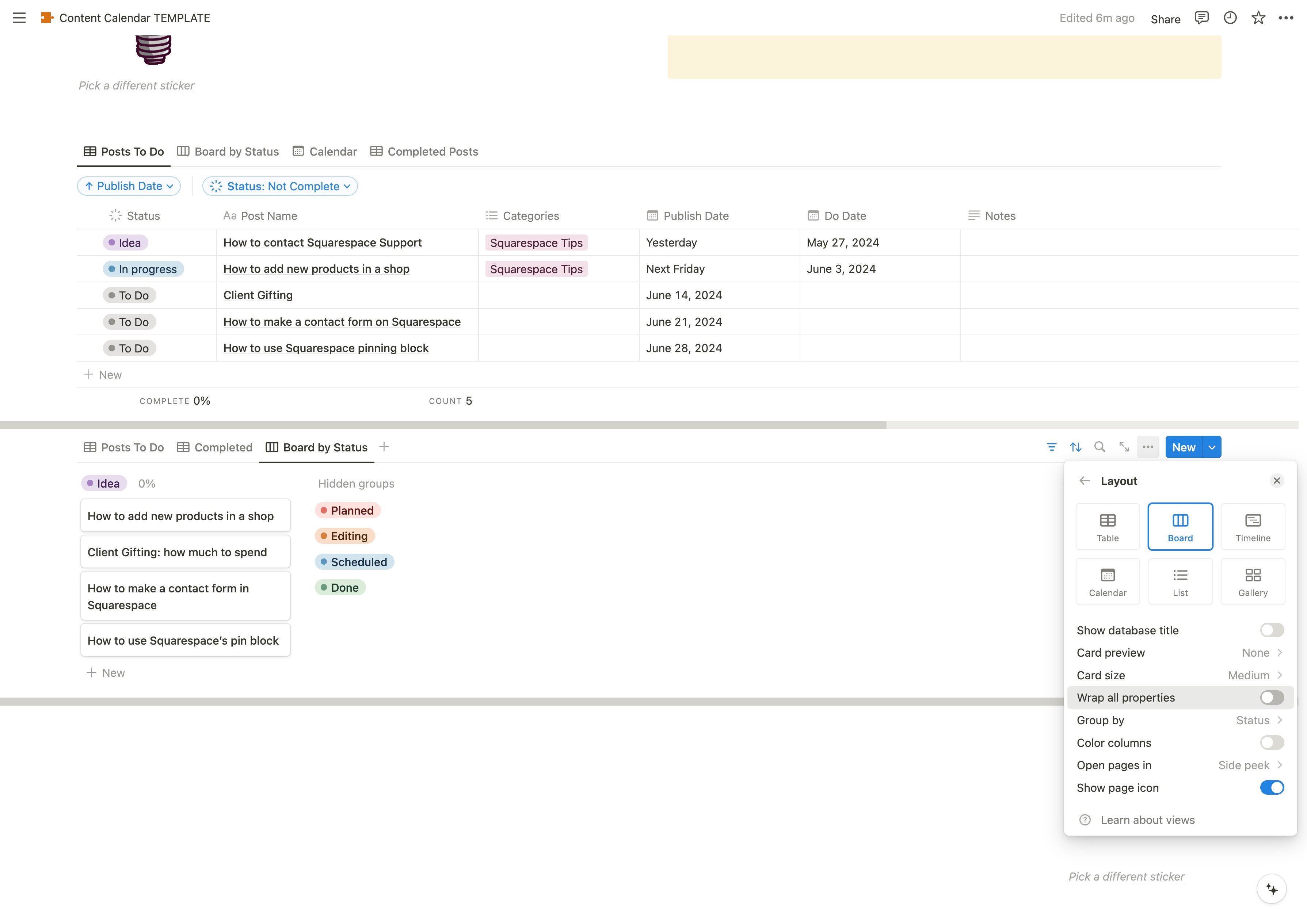
Task: Open the sidebar hamburger menu
Action: pyautogui.click(x=19, y=18)
